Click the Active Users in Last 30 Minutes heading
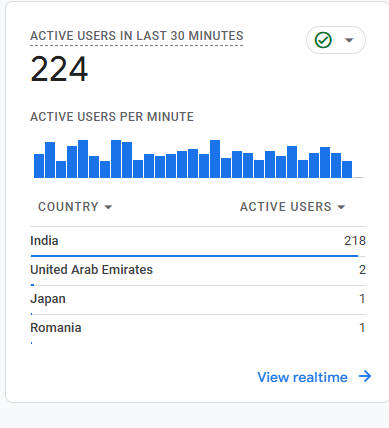The height and width of the screenshot is (428, 389). 137,36
